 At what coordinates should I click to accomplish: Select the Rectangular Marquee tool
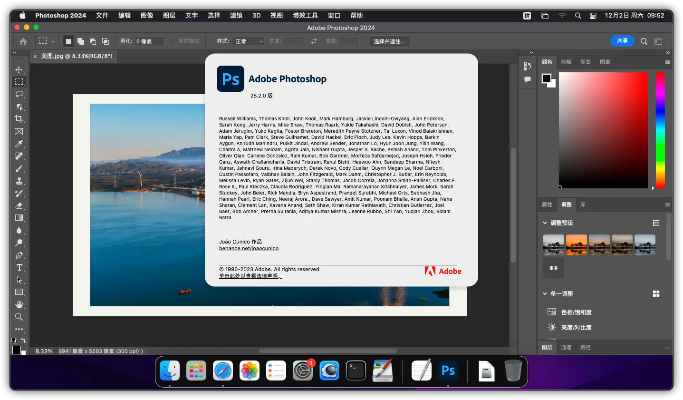tap(19, 82)
